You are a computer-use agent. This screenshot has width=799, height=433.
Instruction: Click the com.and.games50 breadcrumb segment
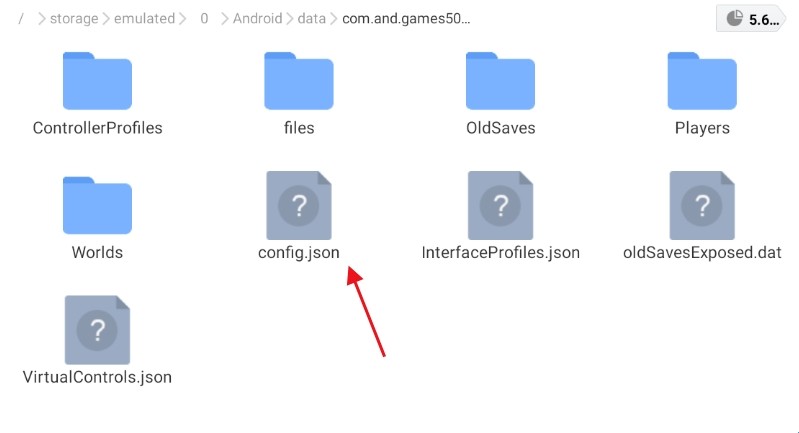point(406,19)
